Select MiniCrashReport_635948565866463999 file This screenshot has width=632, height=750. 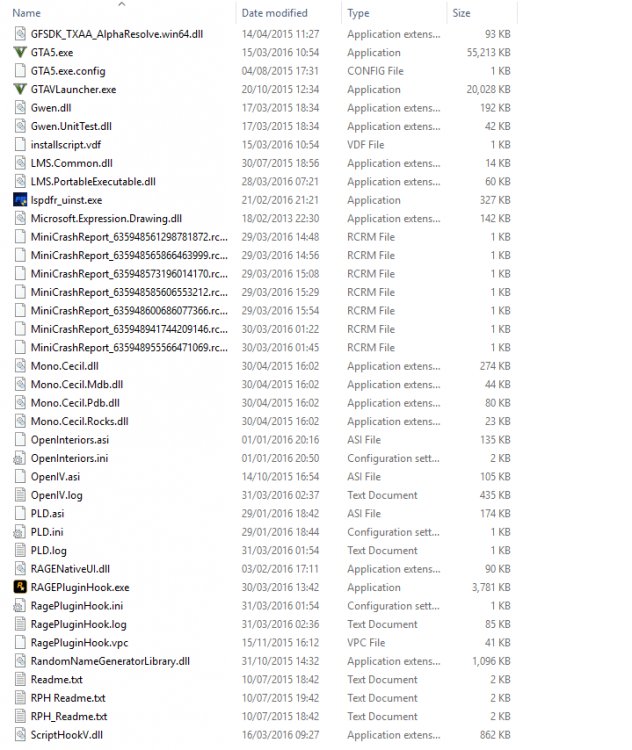coord(129,255)
